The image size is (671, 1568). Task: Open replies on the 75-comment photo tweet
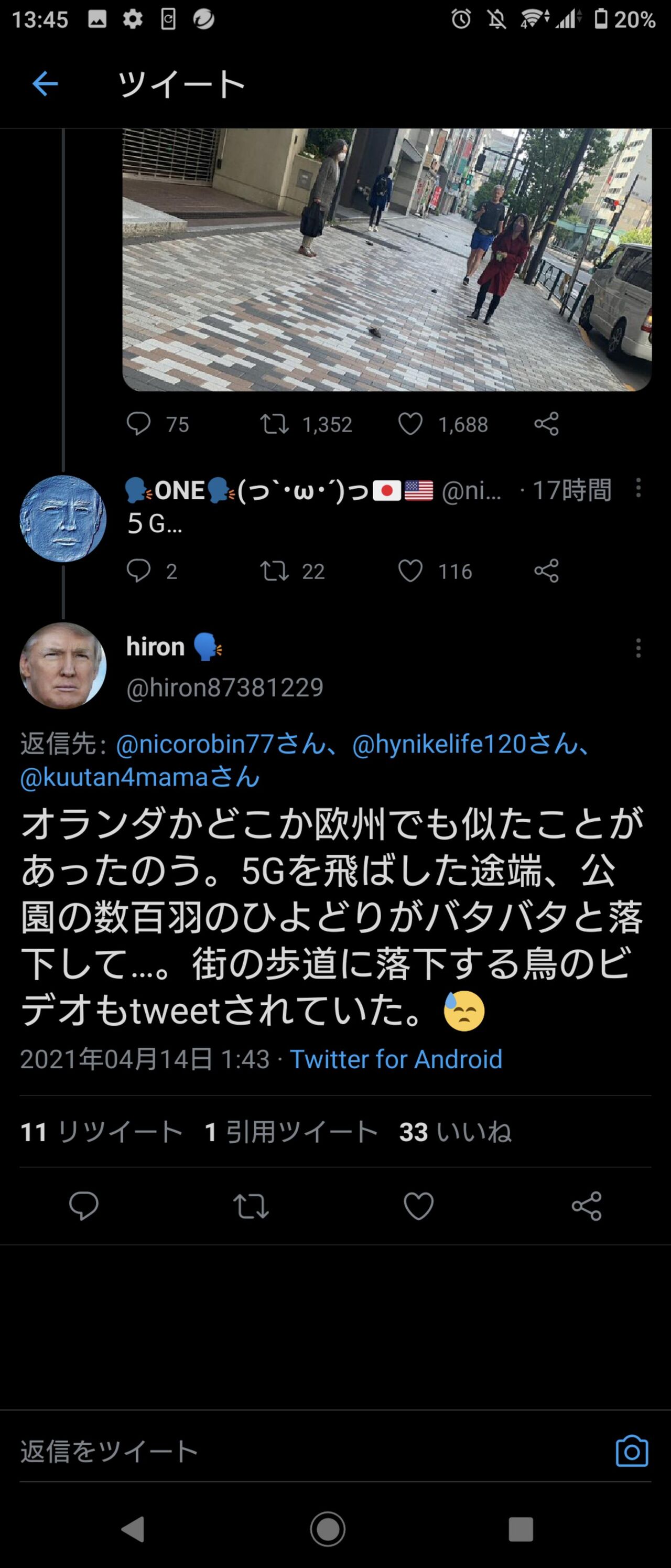pos(139,424)
